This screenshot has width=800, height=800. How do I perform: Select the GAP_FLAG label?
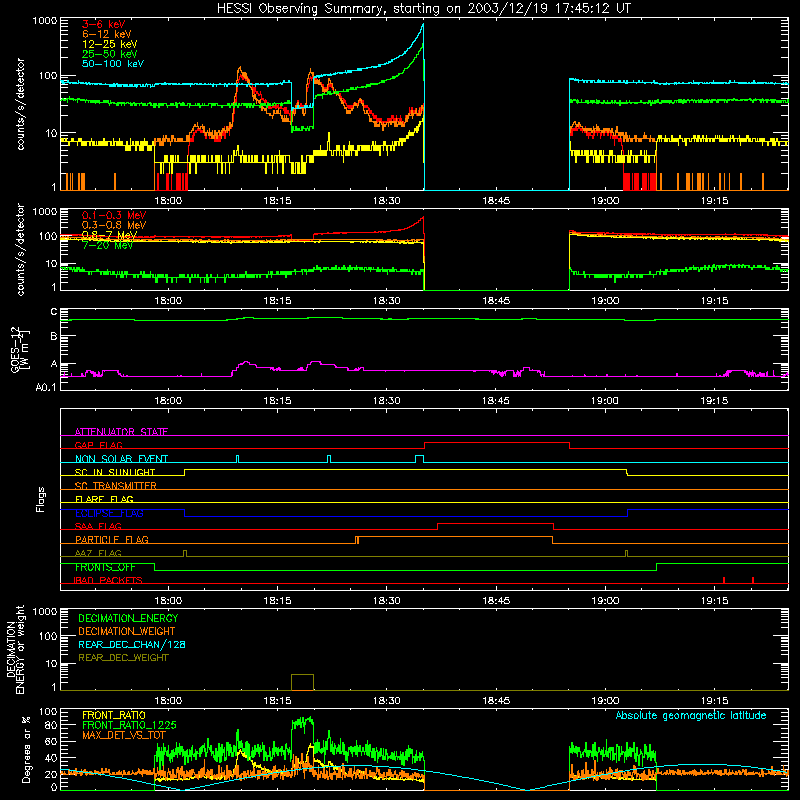[x=98, y=445]
